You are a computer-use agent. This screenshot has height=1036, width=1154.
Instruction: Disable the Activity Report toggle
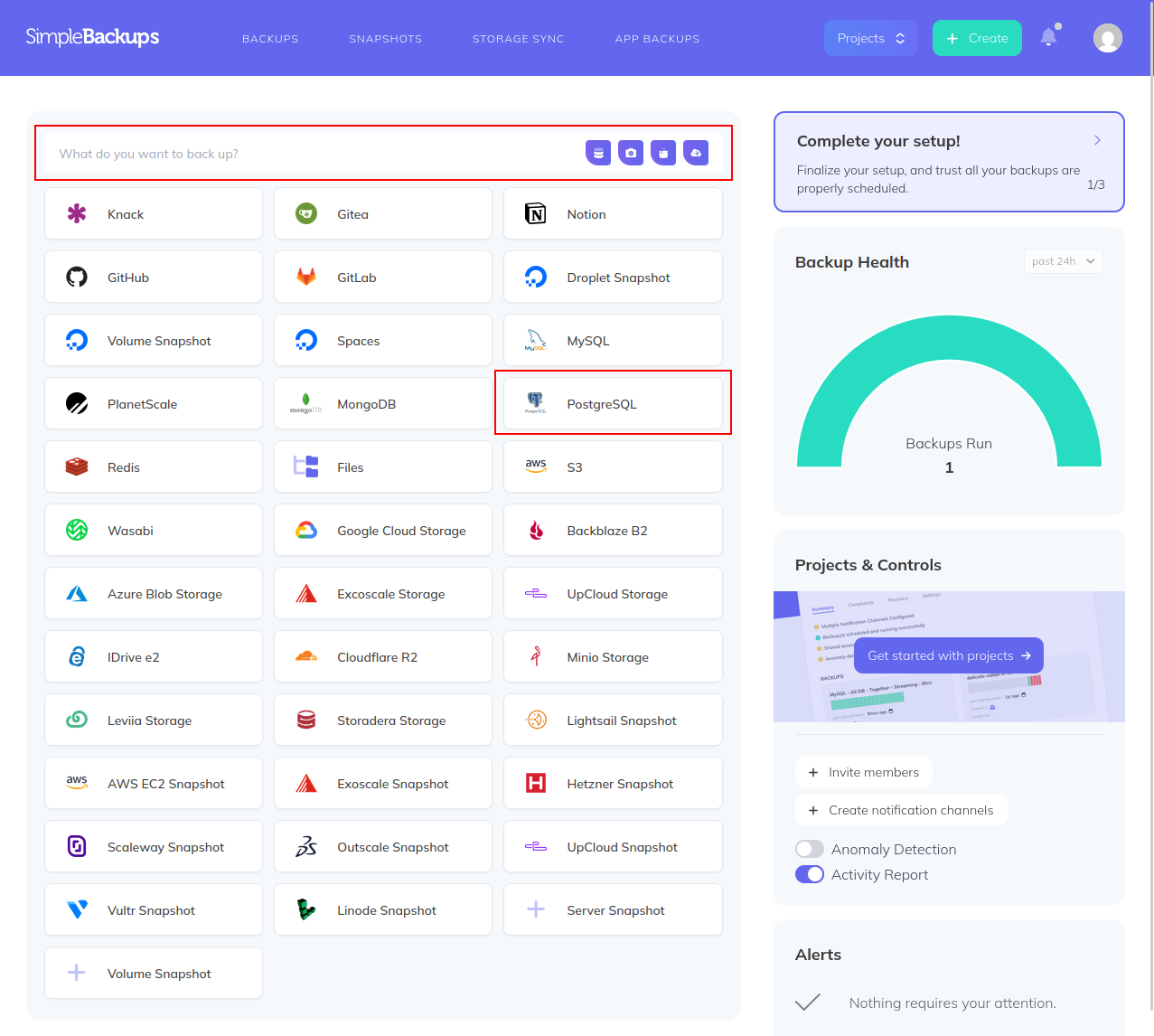point(810,874)
